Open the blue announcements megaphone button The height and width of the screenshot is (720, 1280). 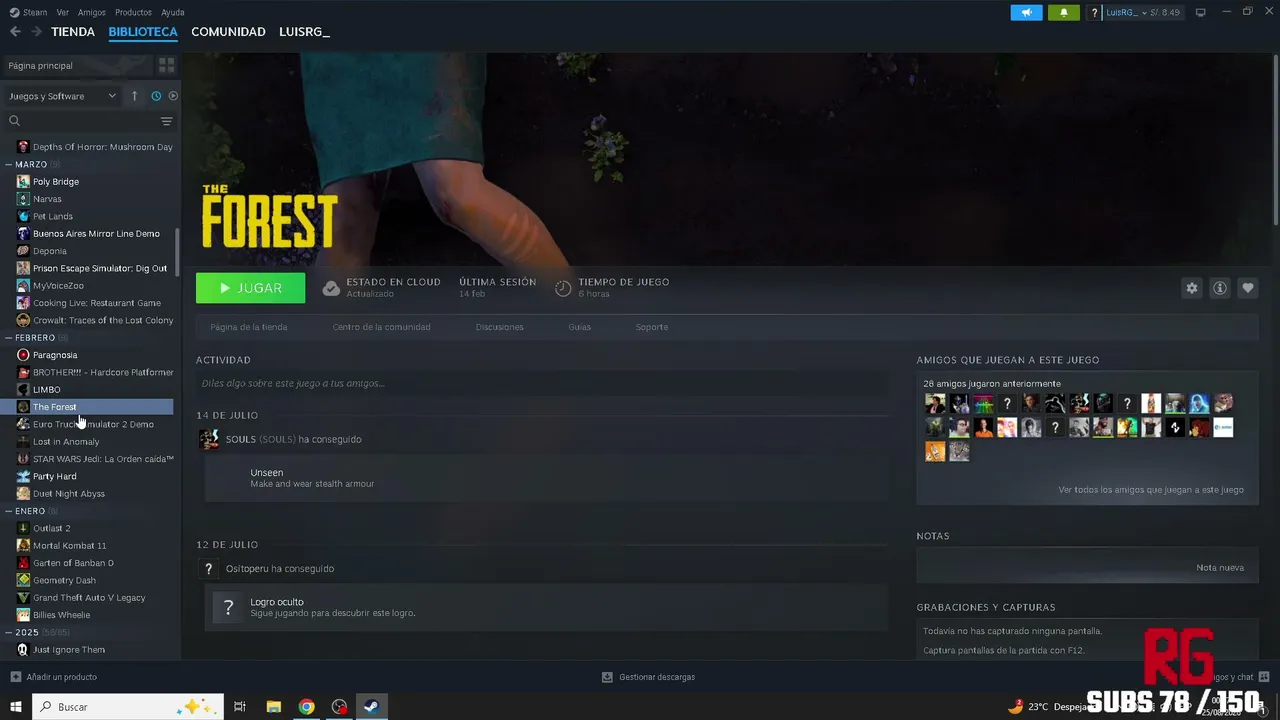coord(1026,12)
